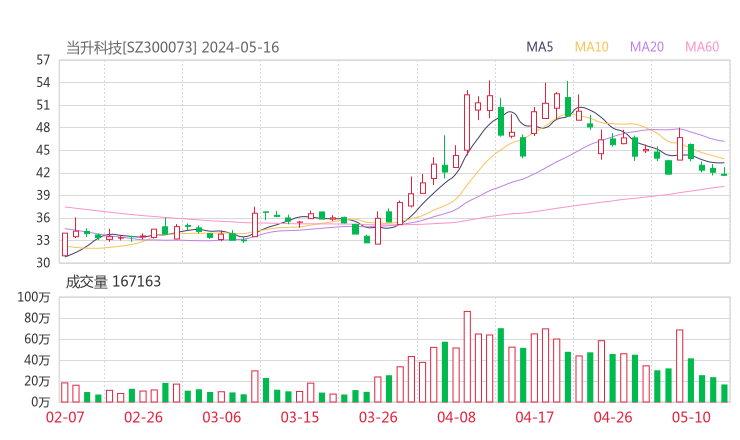The image size is (740, 440).
Task: Click the 03-15 date label
Action: [x=300, y=417]
